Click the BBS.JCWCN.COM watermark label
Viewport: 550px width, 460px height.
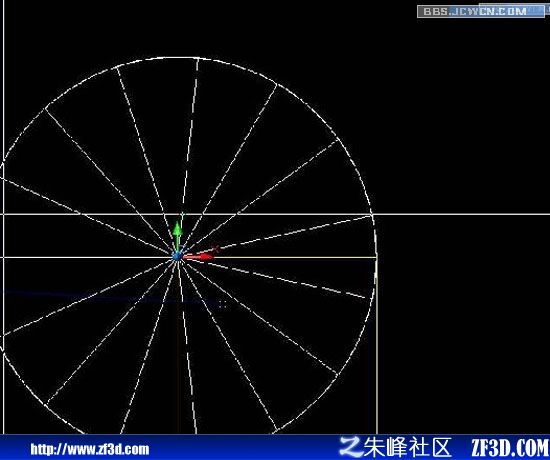click(x=475, y=11)
